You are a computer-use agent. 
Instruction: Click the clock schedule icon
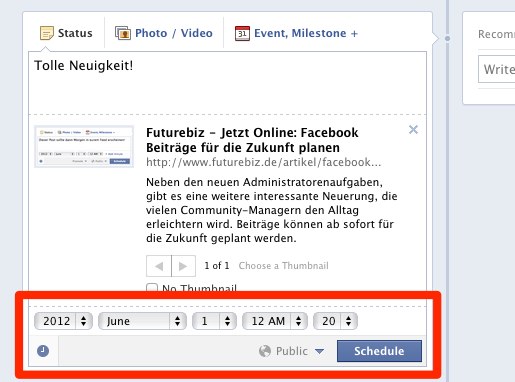click(x=43, y=351)
